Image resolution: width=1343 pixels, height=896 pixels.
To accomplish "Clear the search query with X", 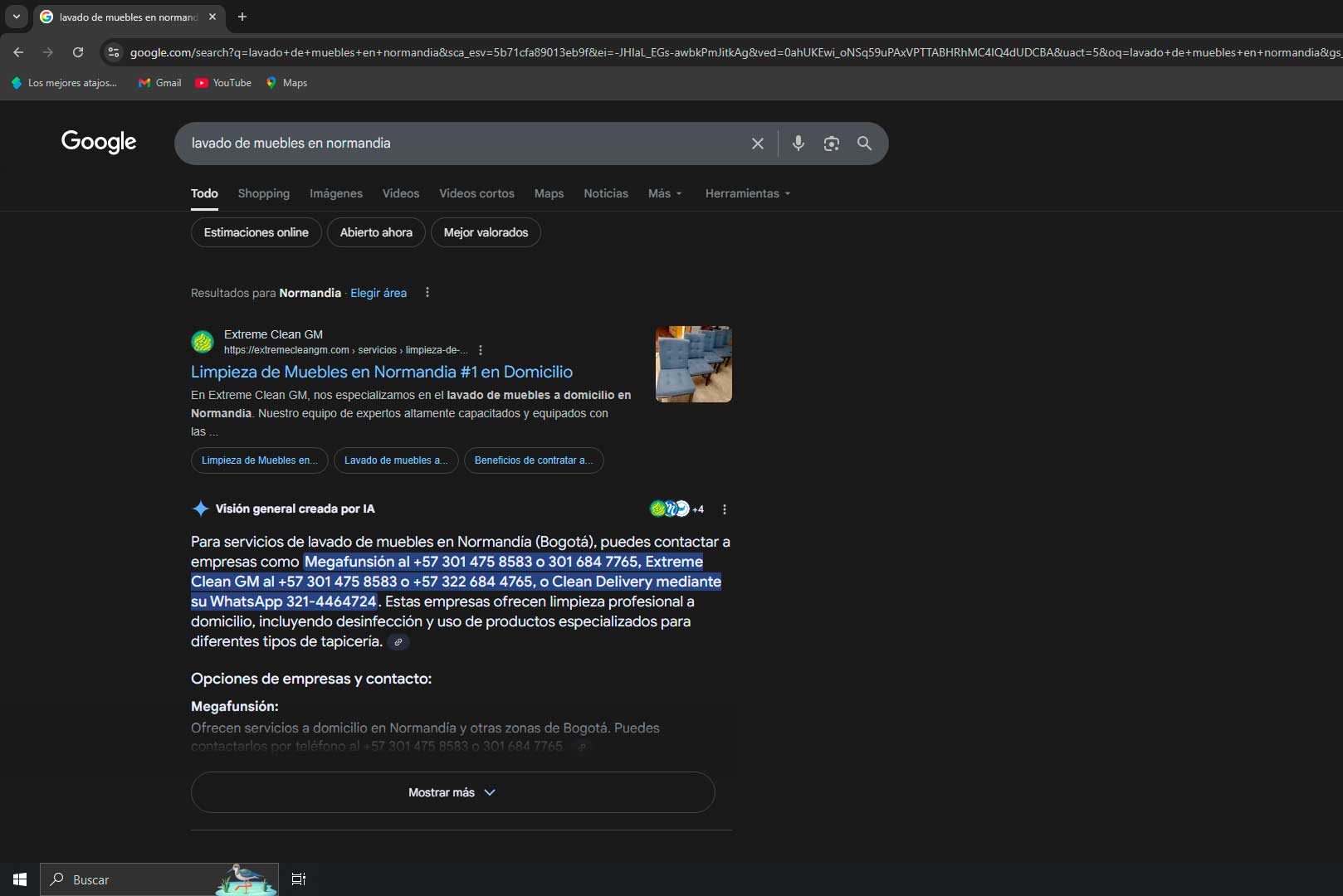I will coord(758,144).
